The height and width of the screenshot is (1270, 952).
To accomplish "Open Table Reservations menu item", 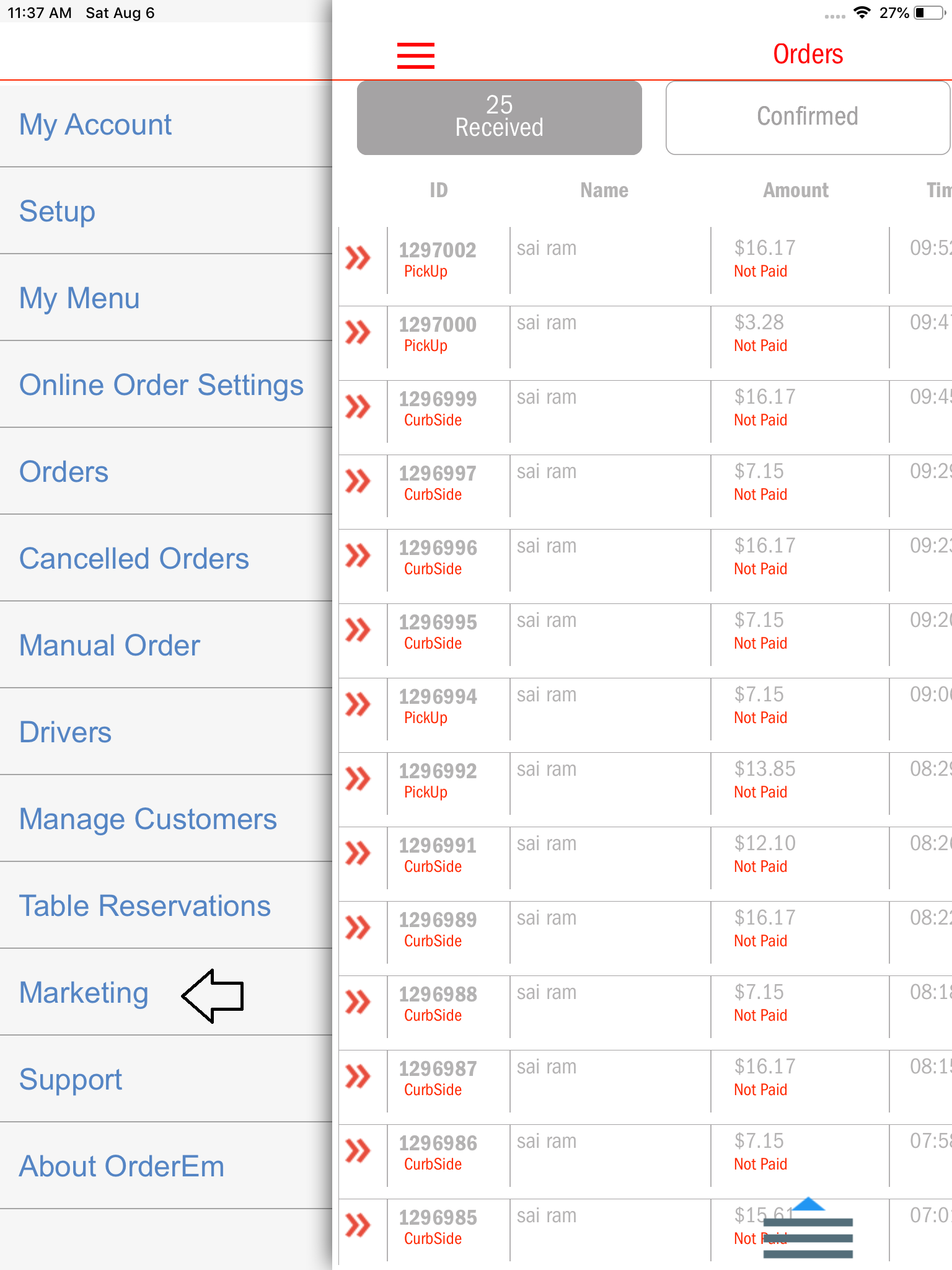I will coord(145,905).
